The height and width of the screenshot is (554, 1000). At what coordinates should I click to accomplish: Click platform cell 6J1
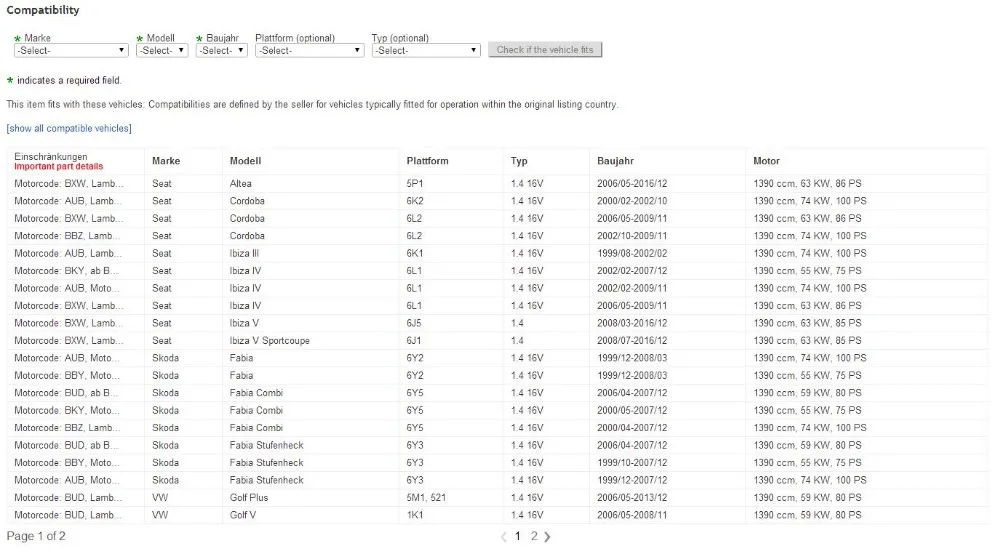[414, 340]
